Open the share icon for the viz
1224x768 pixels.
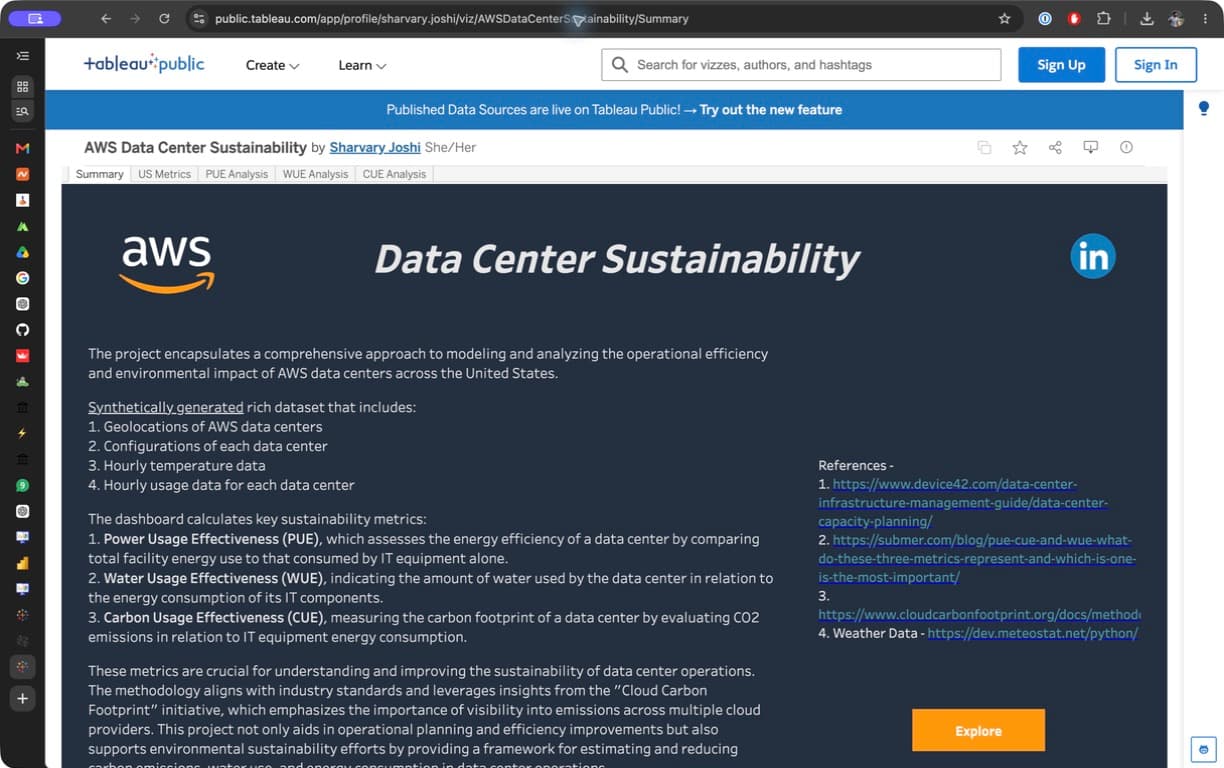1055,148
